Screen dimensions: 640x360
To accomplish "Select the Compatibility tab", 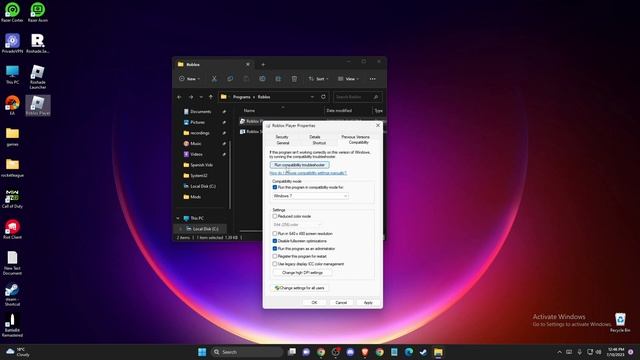I will pyautogui.click(x=358, y=142).
